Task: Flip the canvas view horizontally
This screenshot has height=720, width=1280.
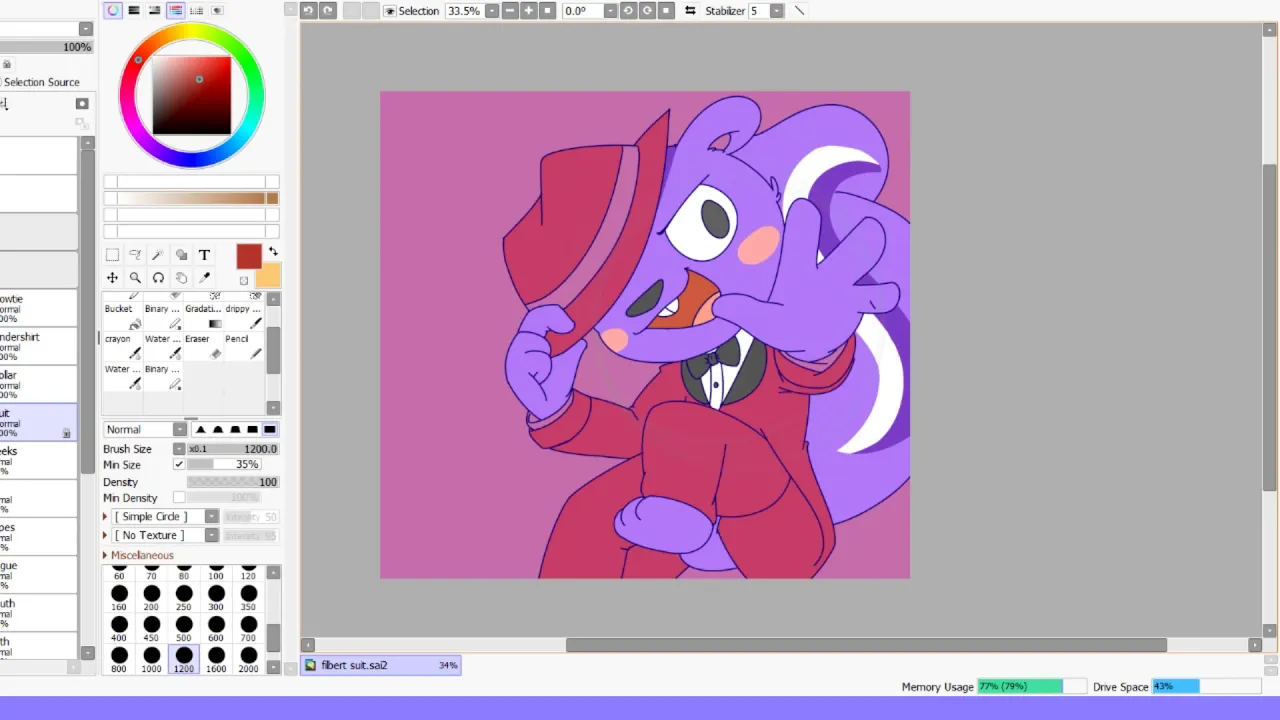Action: pos(690,10)
